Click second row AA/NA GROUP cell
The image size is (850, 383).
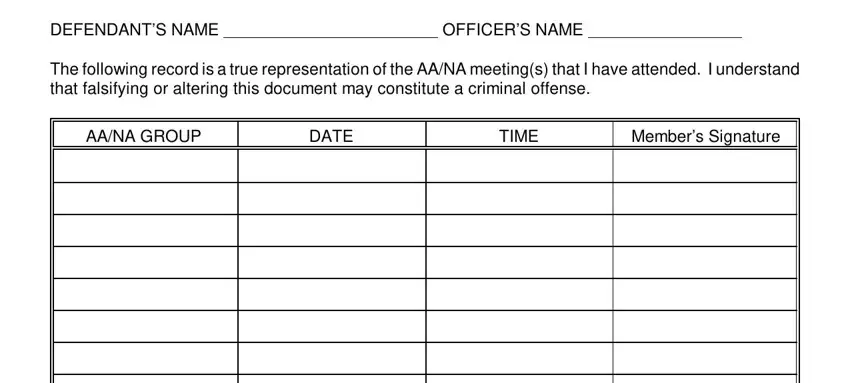(x=145, y=198)
